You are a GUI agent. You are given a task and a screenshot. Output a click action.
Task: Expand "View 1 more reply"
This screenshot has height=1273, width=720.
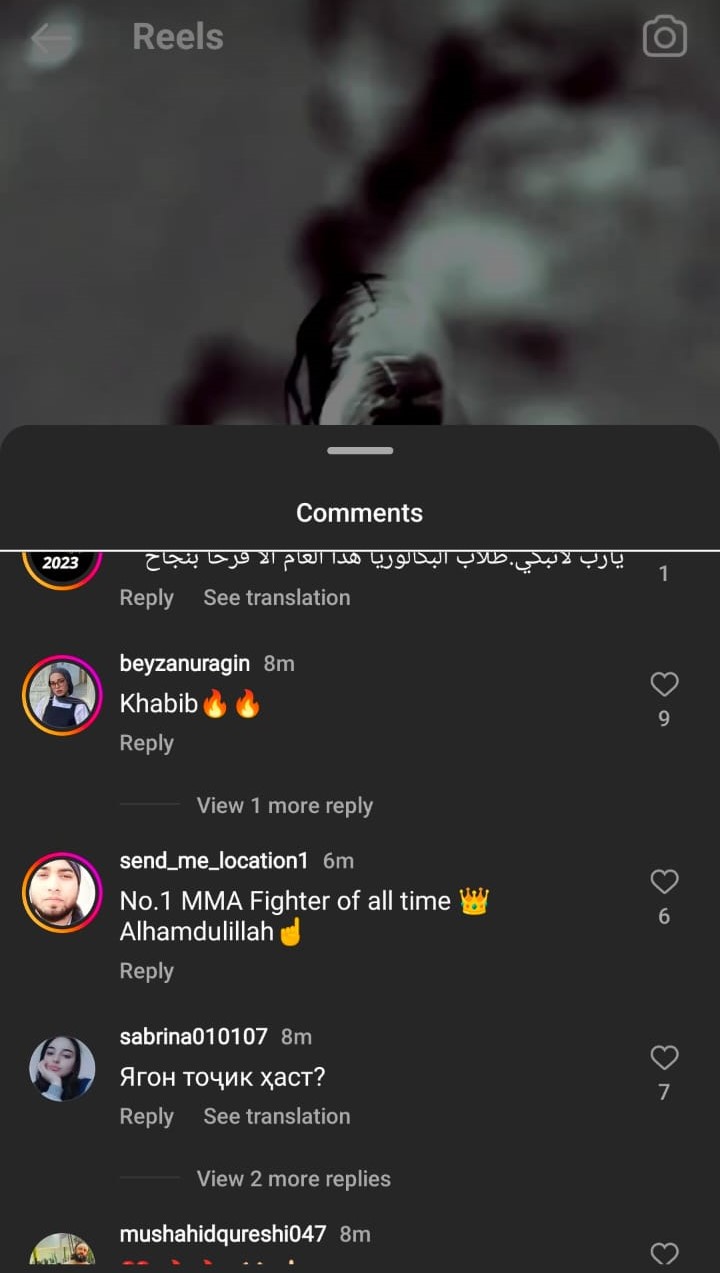[284, 806]
